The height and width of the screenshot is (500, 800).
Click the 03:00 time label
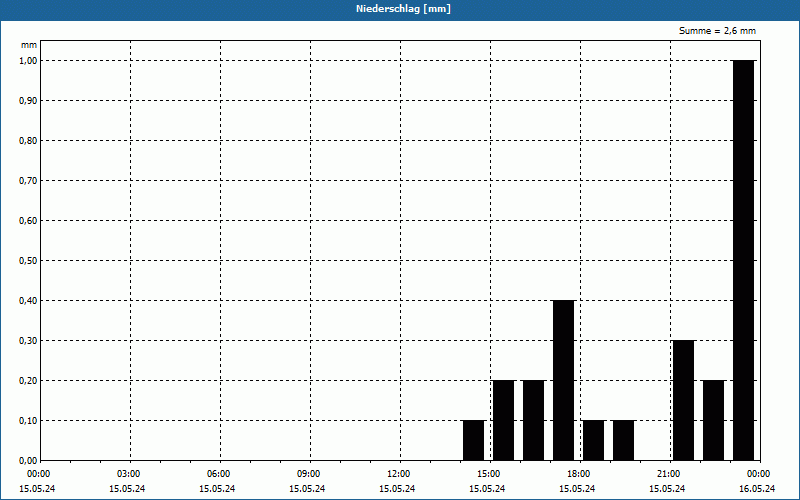pyautogui.click(x=127, y=474)
